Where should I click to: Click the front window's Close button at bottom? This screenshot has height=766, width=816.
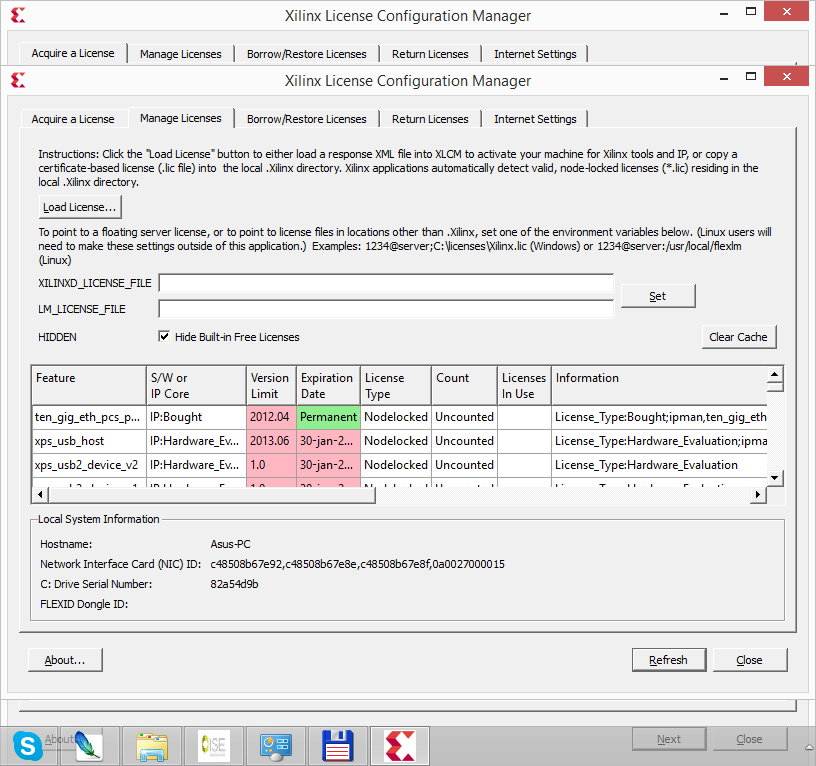coord(749,660)
